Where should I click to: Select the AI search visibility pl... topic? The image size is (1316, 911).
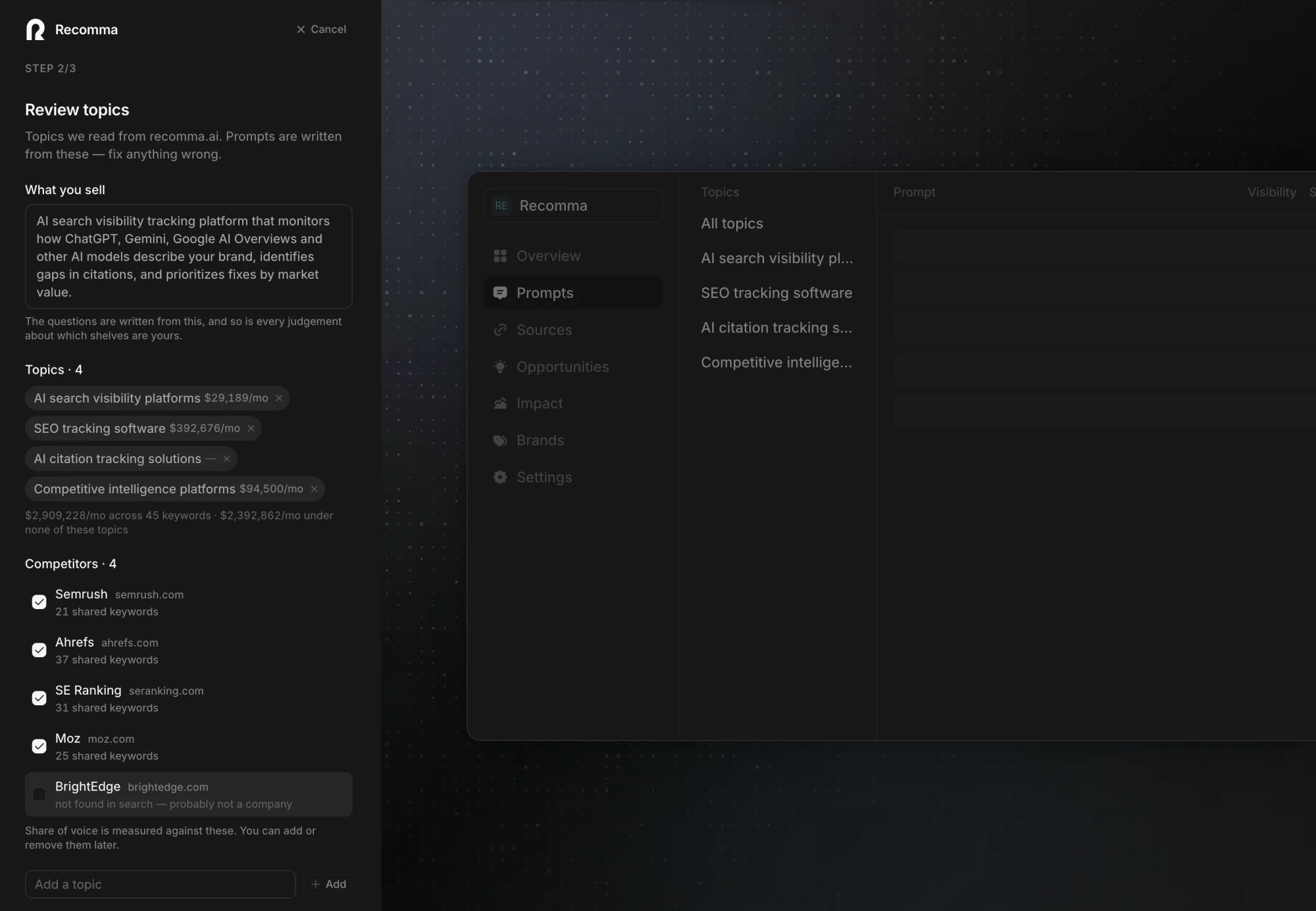point(776,259)
